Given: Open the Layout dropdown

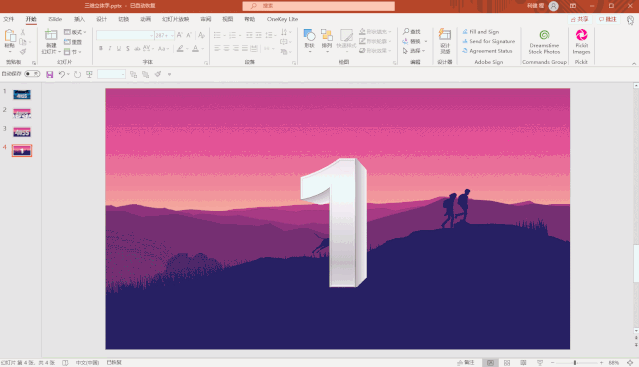Looking at the screenshot, I should point(75,32).
